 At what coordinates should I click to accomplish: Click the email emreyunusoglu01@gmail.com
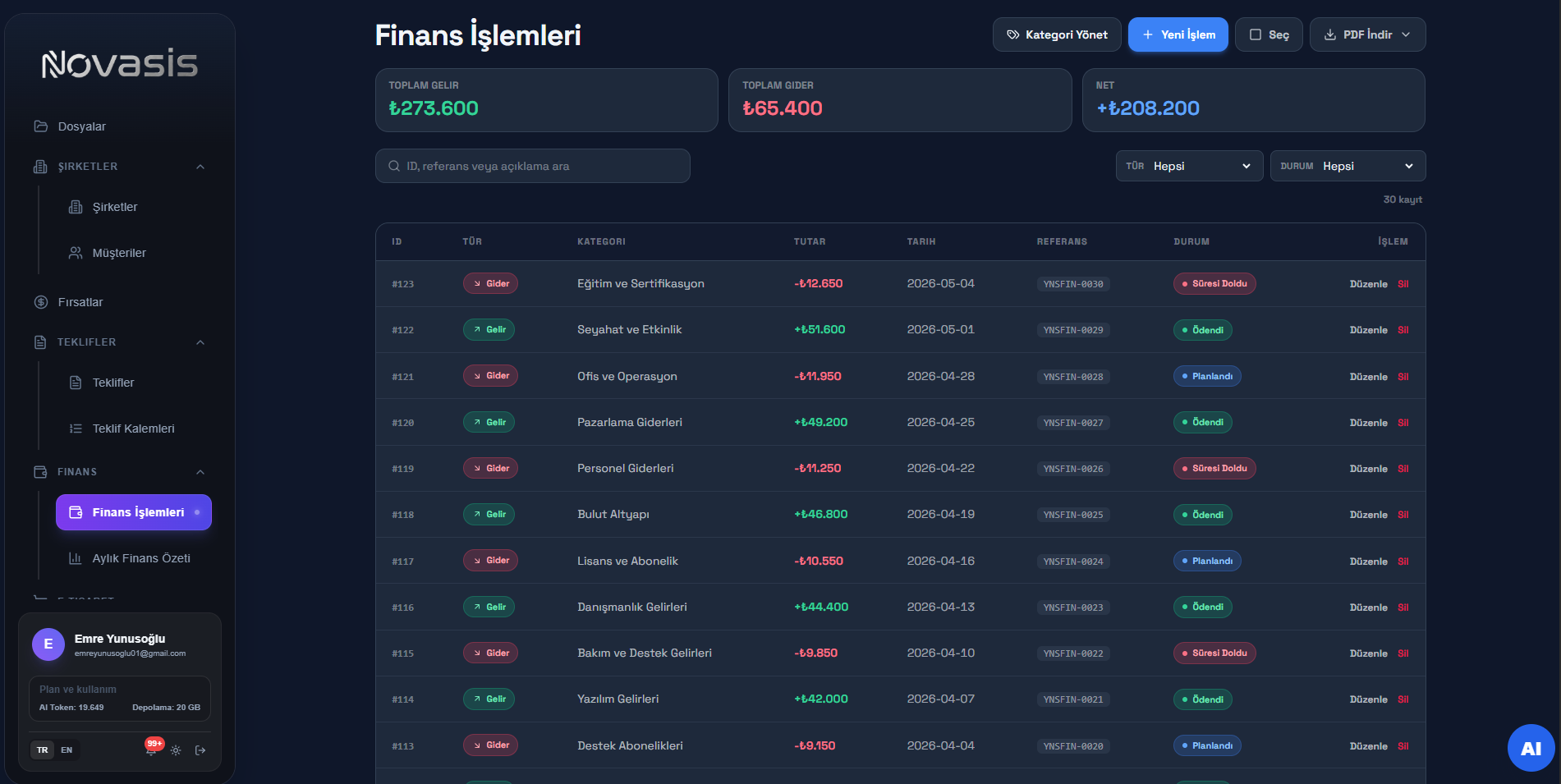(x=130, y=653)
